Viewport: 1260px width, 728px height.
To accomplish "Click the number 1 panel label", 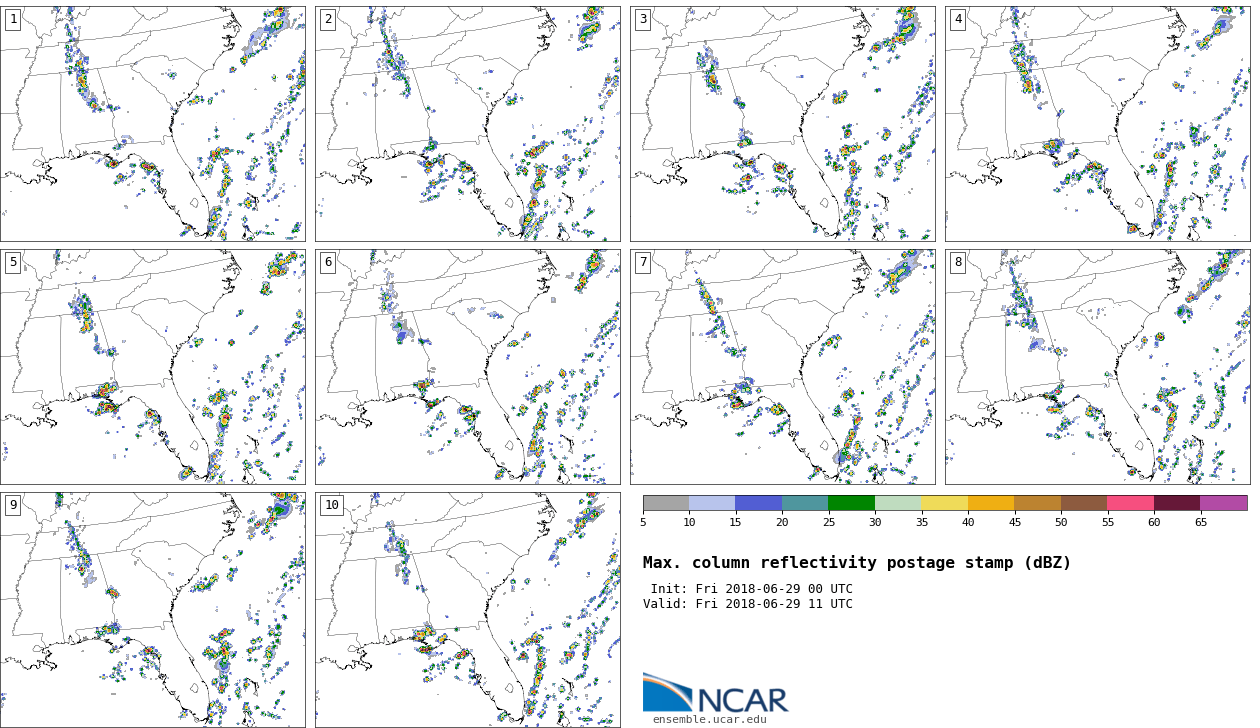I will point(13,20).
